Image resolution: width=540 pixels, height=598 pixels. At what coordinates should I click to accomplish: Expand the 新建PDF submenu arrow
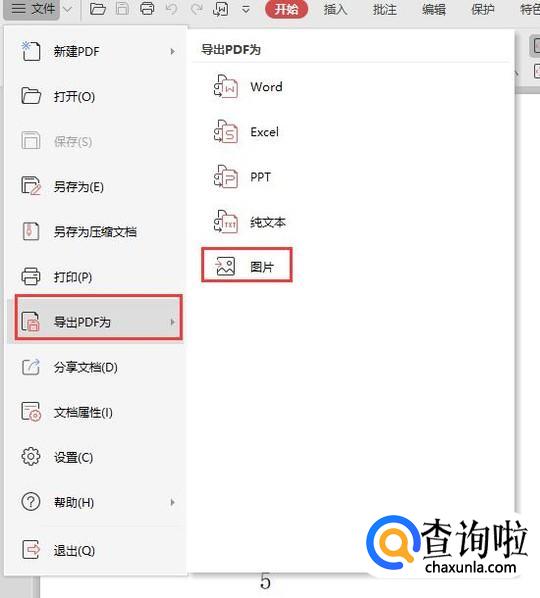(x=172, y=51)
